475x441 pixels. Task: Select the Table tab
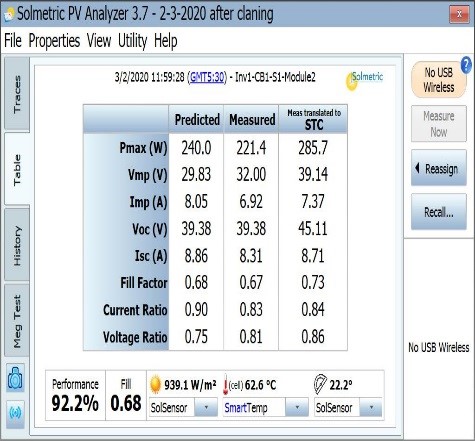pos(17,169)
